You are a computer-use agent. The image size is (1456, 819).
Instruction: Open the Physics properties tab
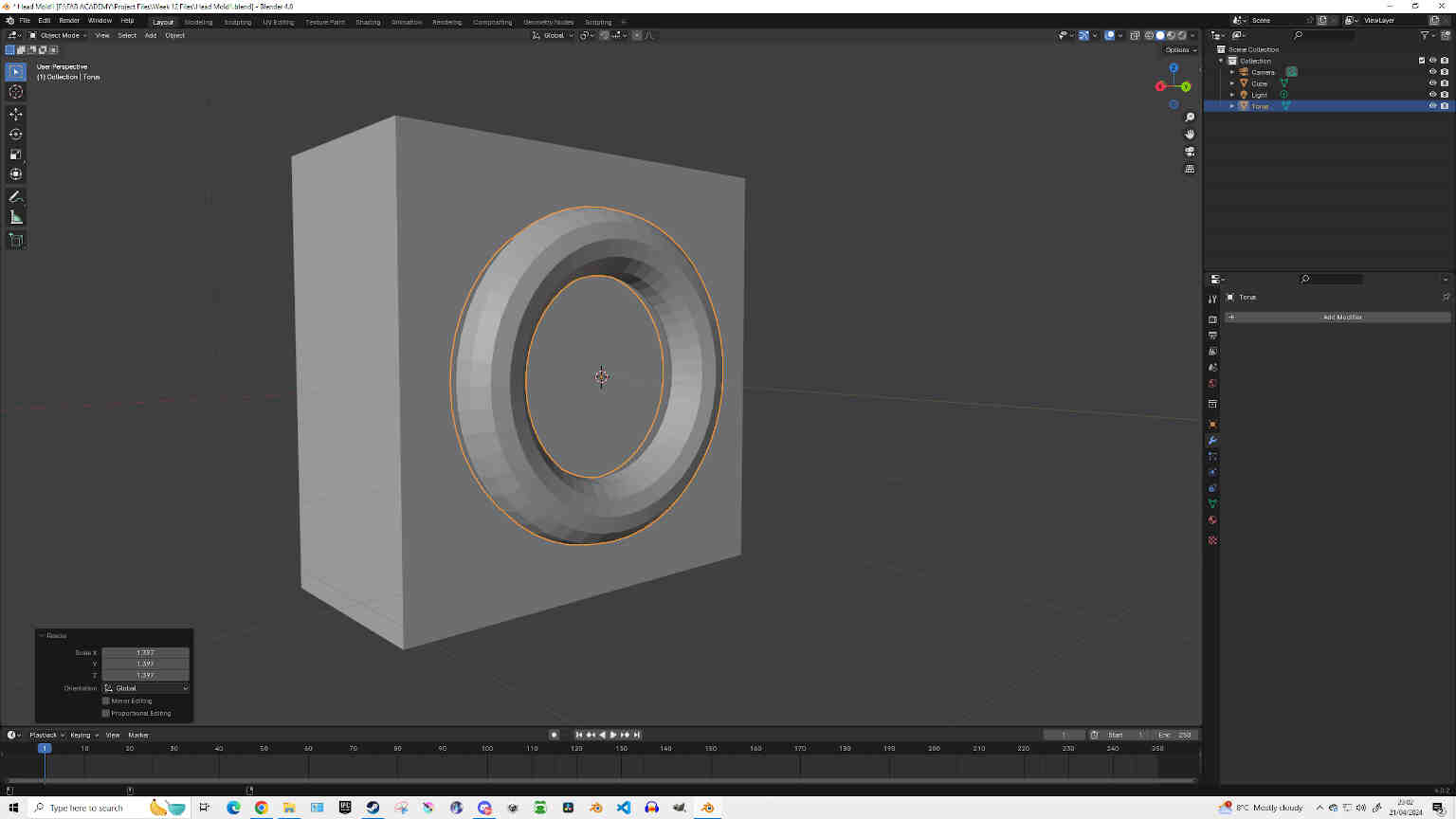click(x=1212, y=472)
